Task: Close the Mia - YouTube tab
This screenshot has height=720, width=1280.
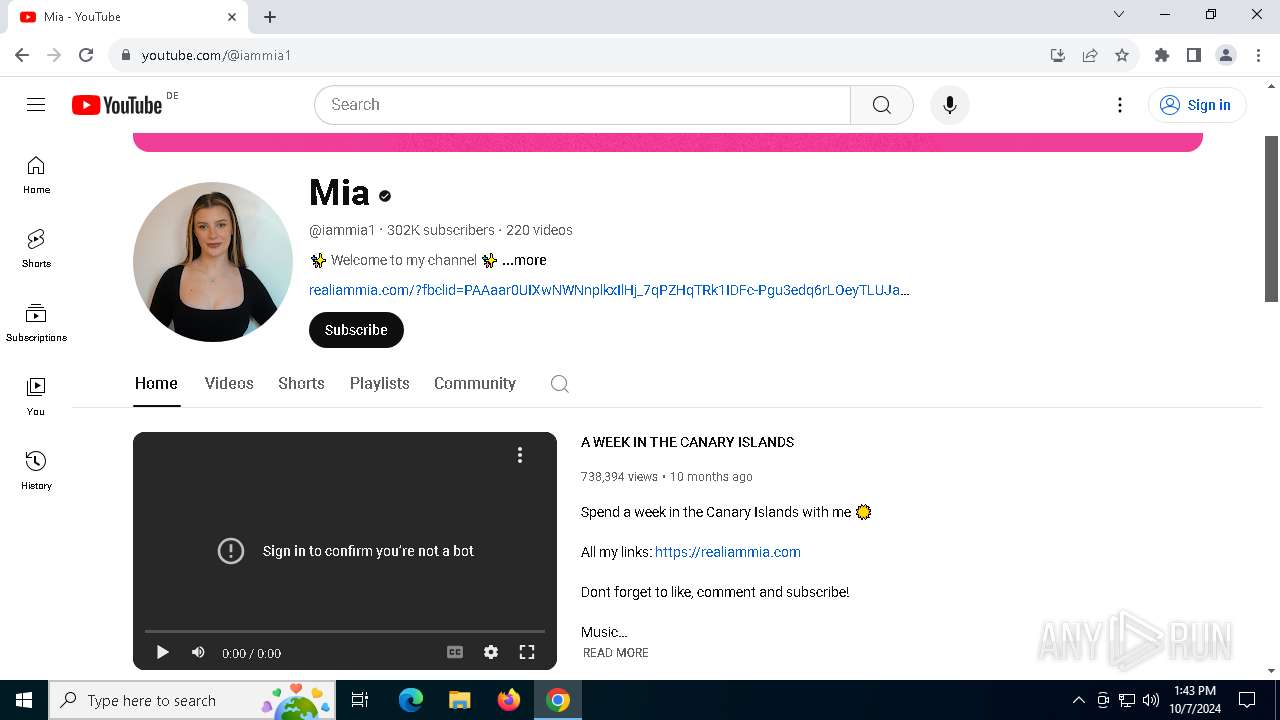Action: (x=232, y=17)
